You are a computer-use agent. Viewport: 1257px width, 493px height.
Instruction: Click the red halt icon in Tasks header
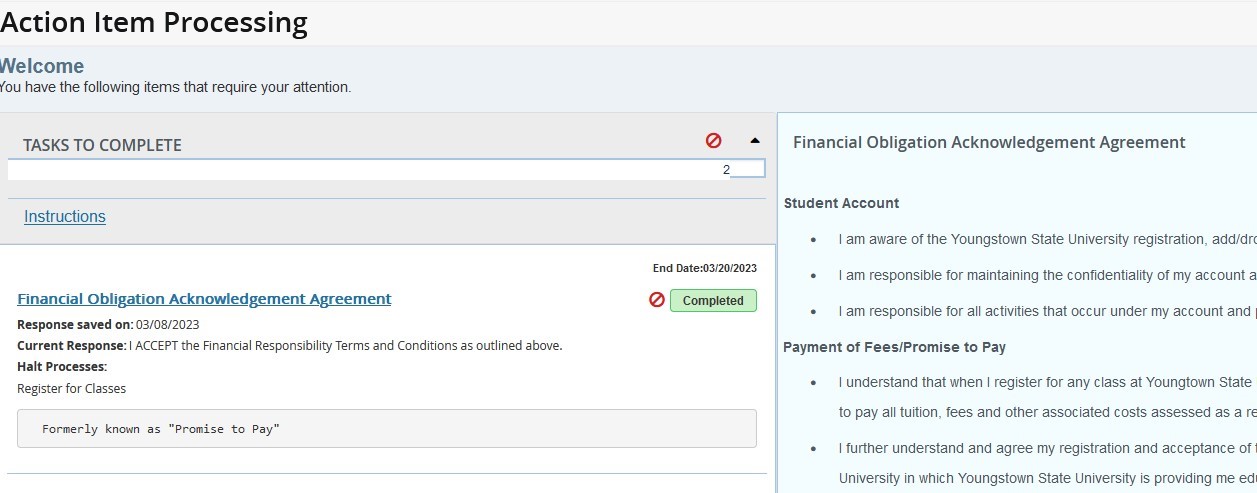click(713, 141)
